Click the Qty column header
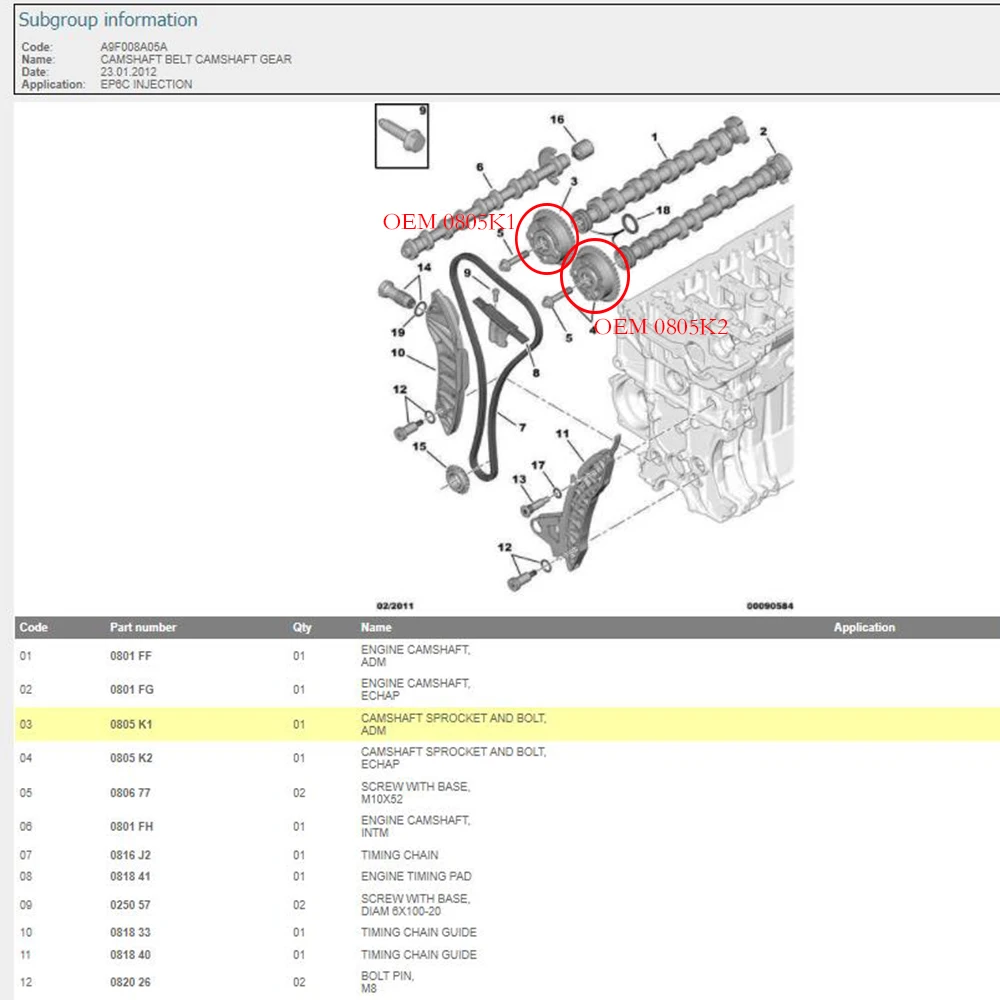The width and height of the screenshot is (1000, 1000). [302, 627]
